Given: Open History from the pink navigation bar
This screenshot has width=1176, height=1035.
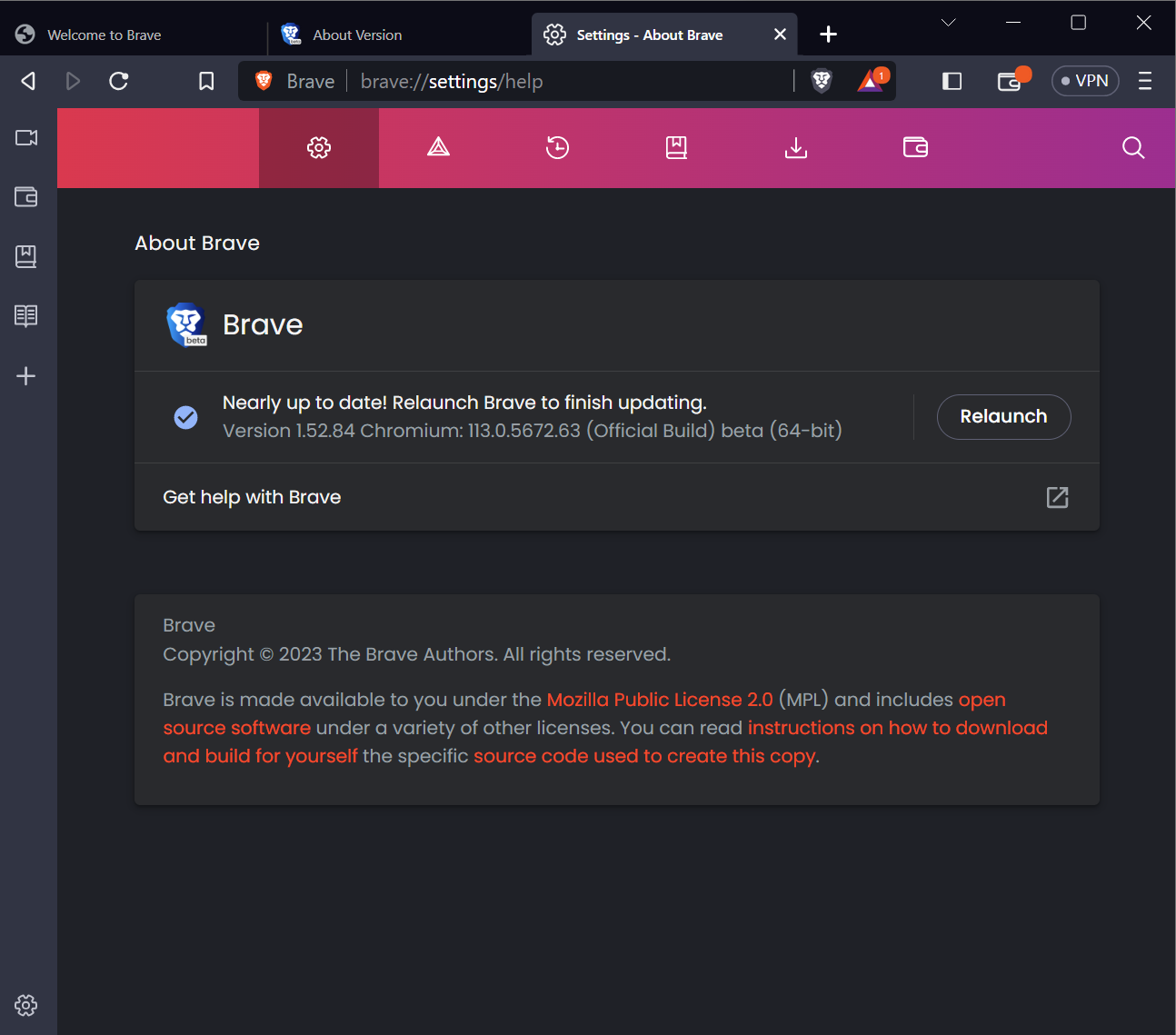Looking at the screenshot, I should tap(557, 148).
